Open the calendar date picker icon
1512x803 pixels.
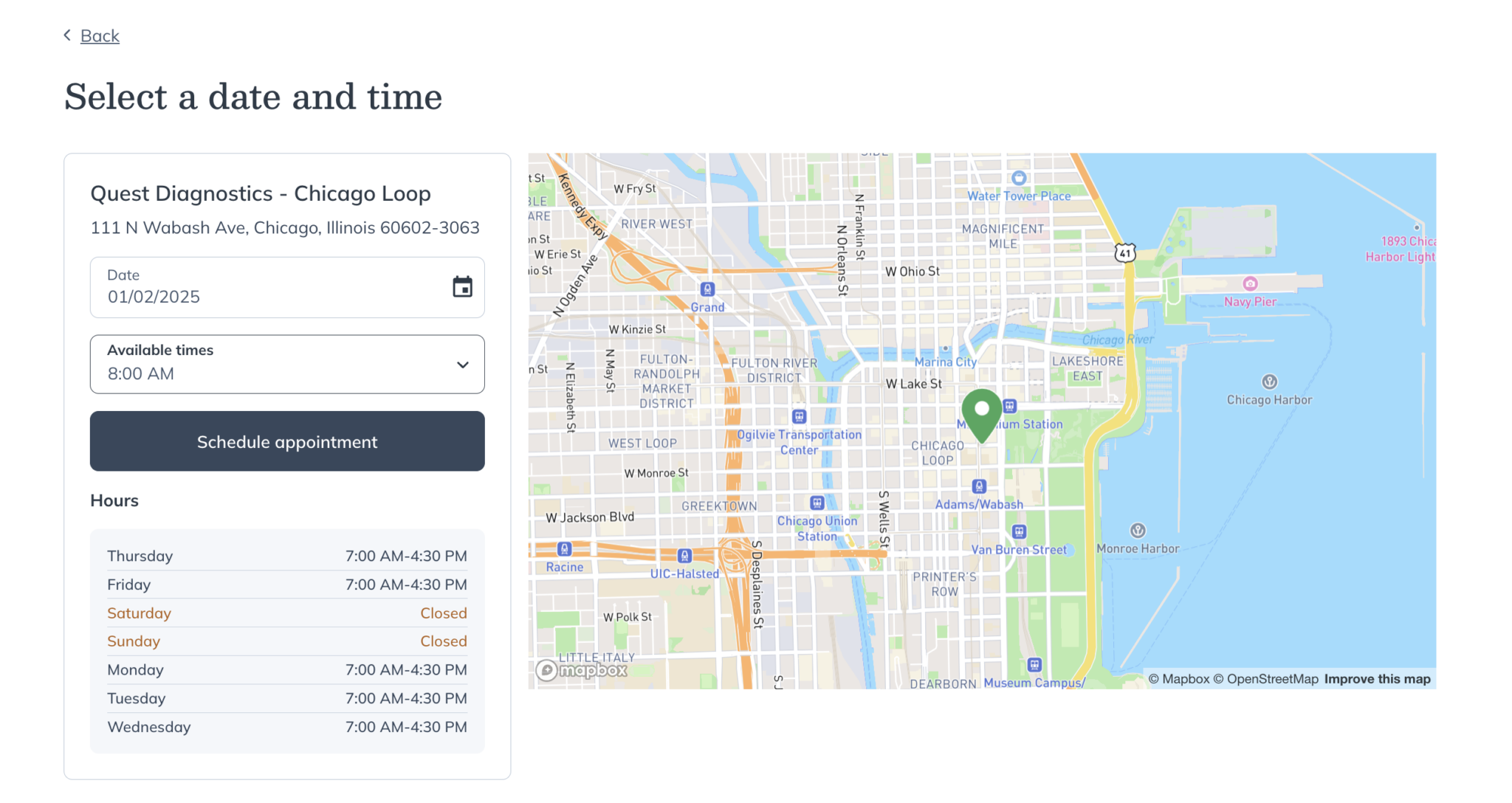(463, 287)
